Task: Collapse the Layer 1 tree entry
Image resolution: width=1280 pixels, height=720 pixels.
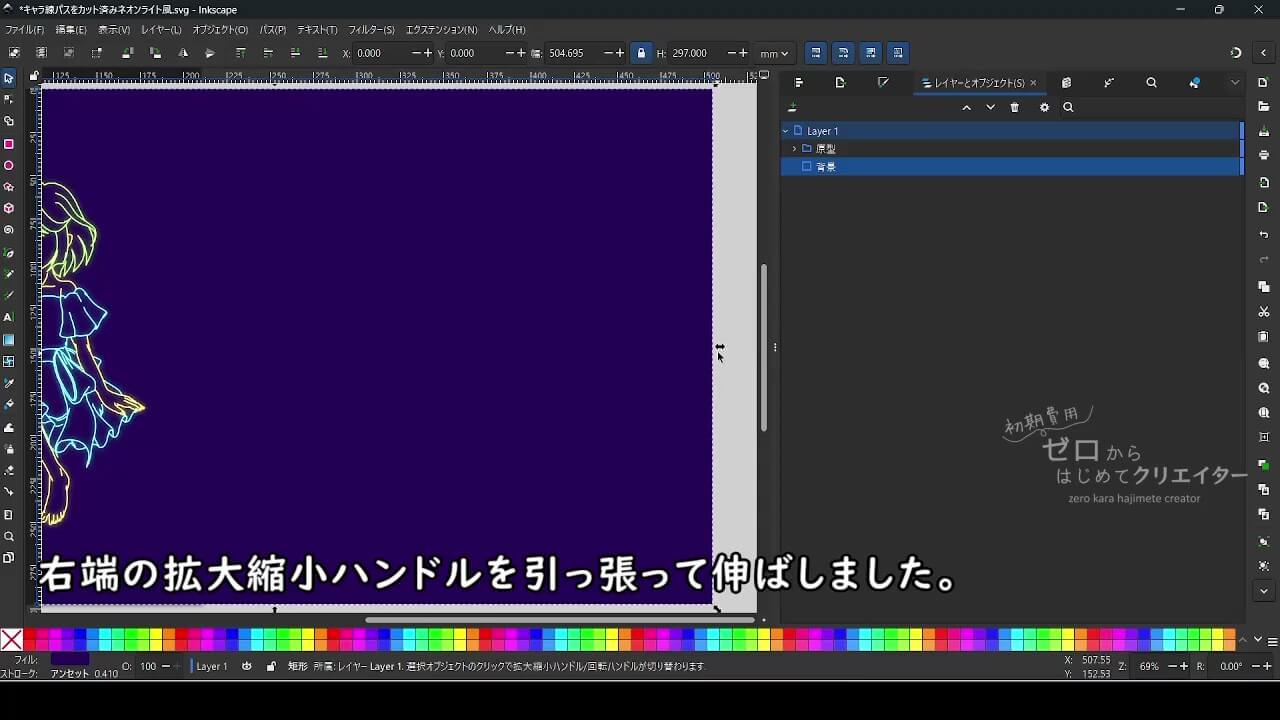Action: pyautogui.click(x=786, y=131)
